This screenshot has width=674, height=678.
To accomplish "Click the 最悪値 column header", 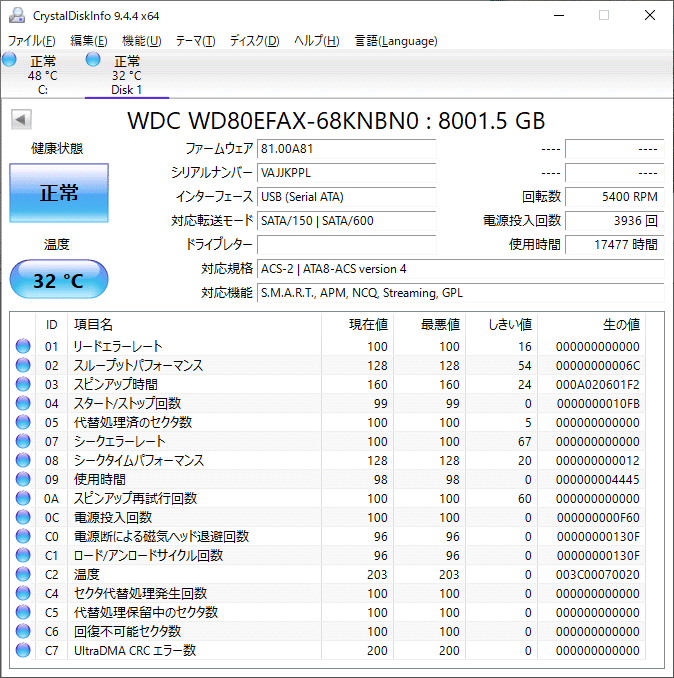I will coord(430,325).
